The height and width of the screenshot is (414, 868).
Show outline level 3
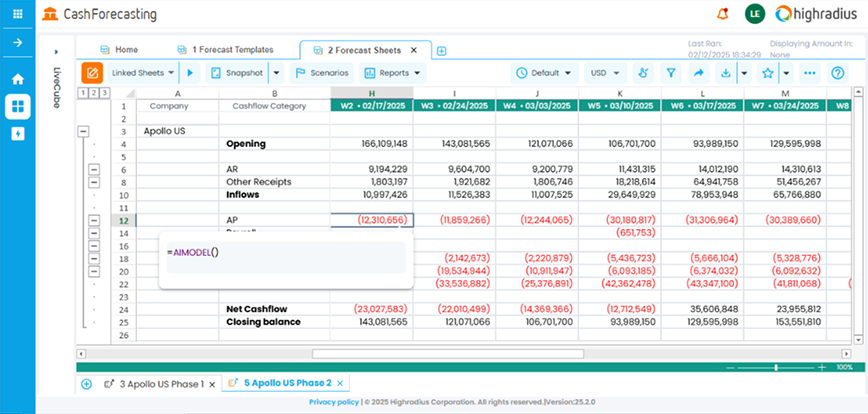click(x=104, y=92)
